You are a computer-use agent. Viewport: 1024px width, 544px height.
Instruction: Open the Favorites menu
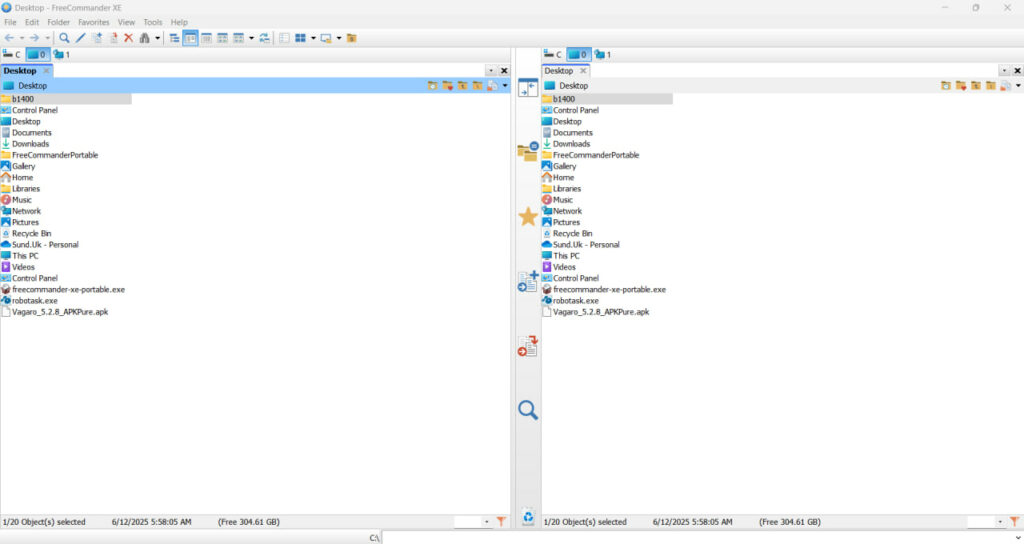click(93, 22)
